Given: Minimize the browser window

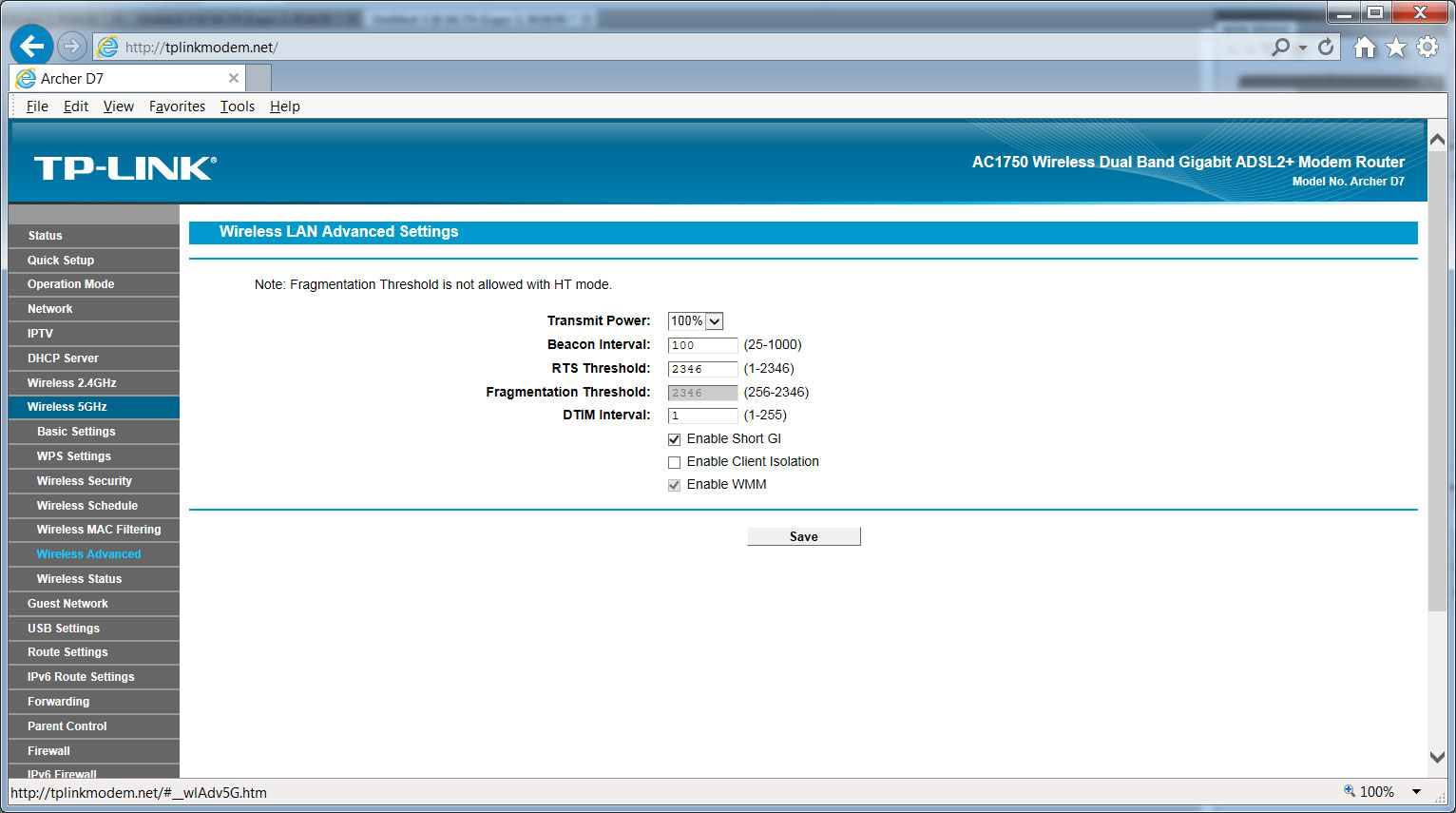Looking at the screenshot, I should pos(1344,12).
